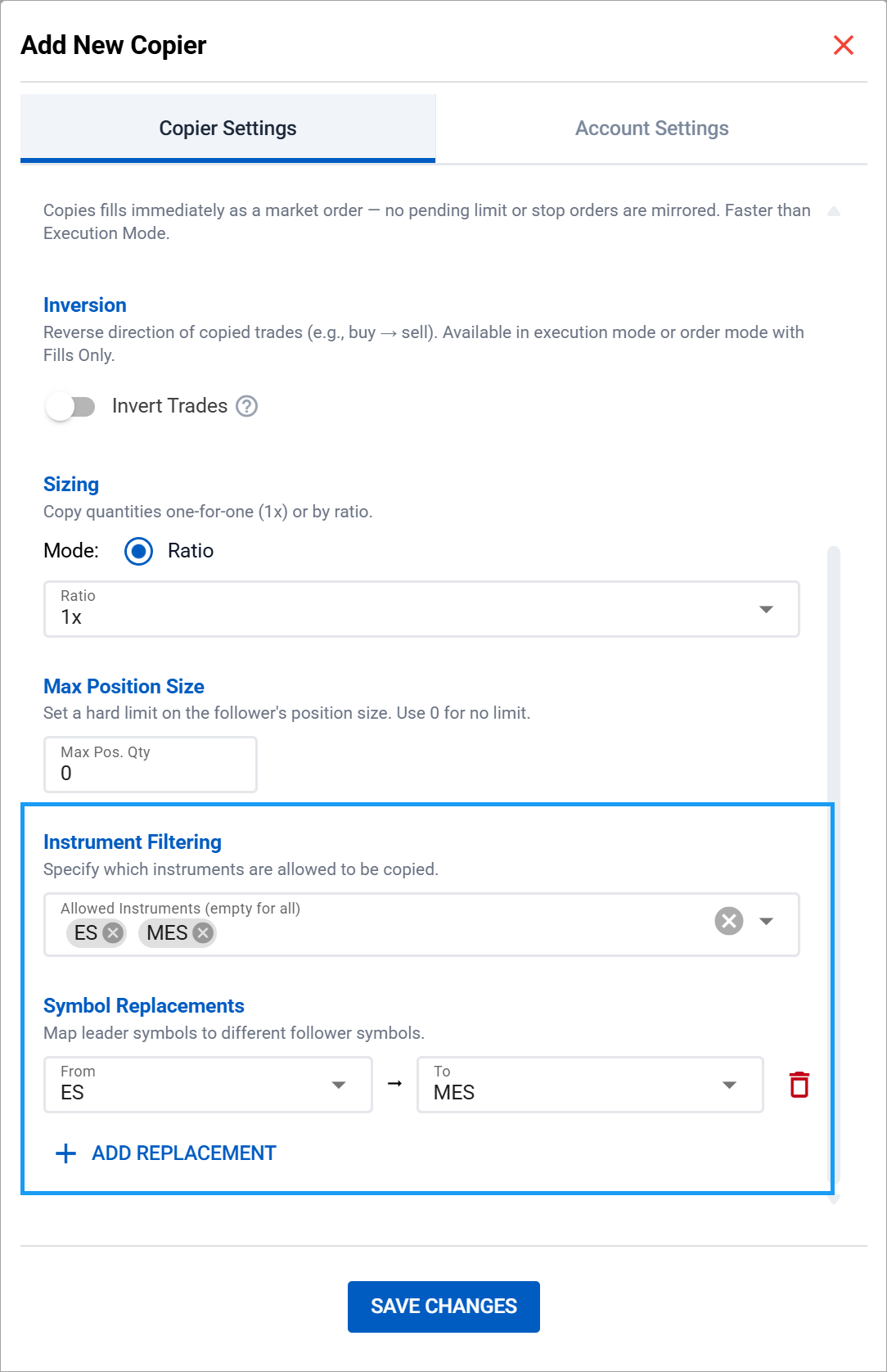Close the Add New Copier dialog
Image resolution: width=887 pixels, height=1372 pixels.
click(x=843, y=45)
